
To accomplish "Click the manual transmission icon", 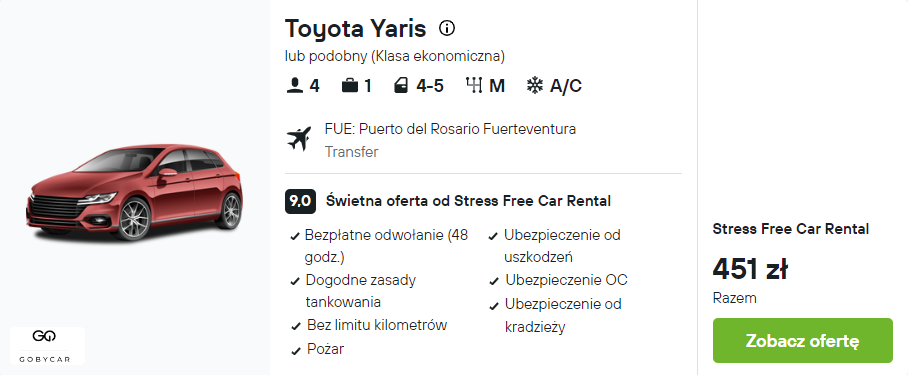I will point(474,86).
